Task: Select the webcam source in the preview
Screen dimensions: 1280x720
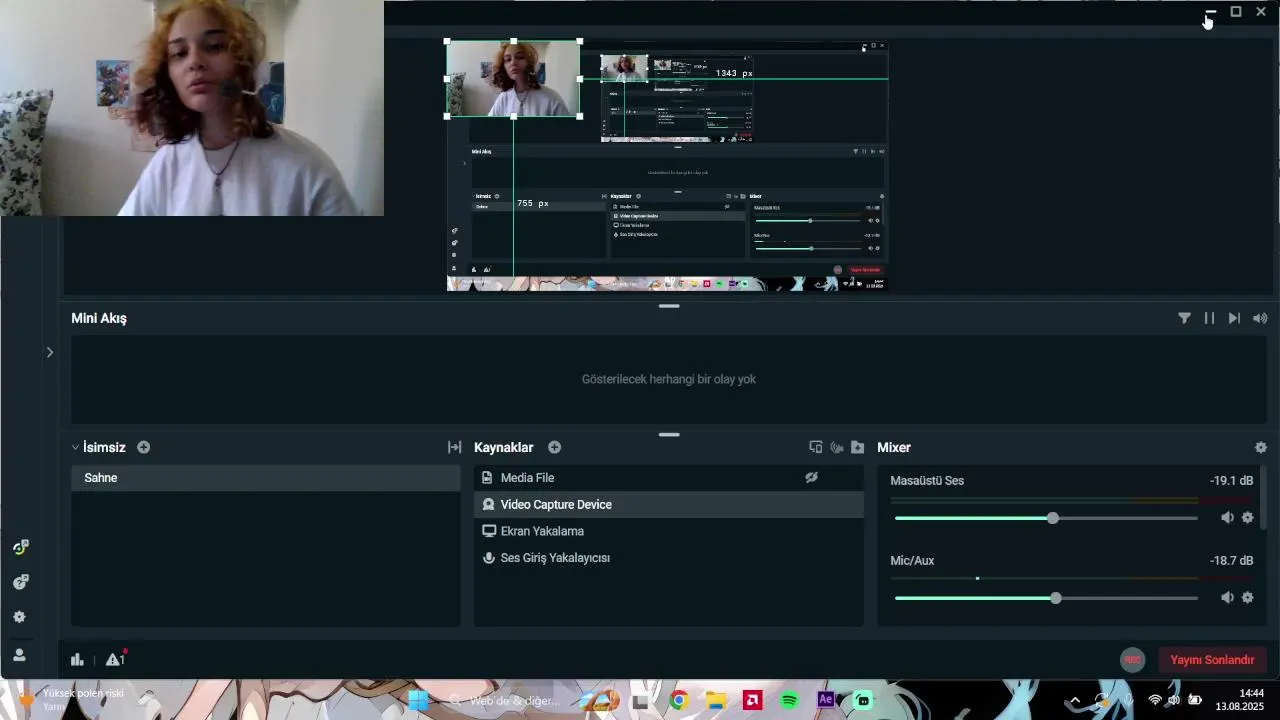Action: 513,79
